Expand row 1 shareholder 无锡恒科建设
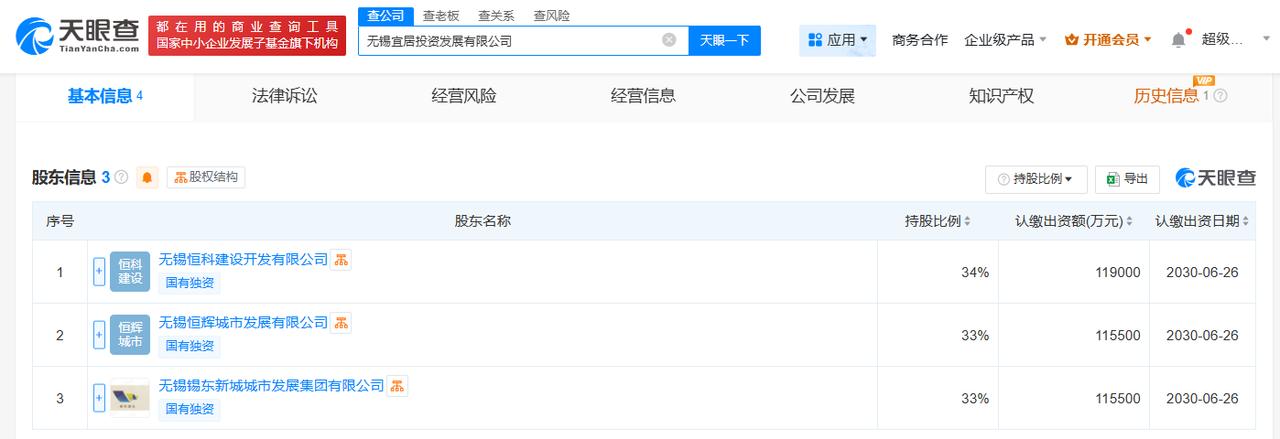Screen dimensions: 1280x439 click(x=99, y=272)
